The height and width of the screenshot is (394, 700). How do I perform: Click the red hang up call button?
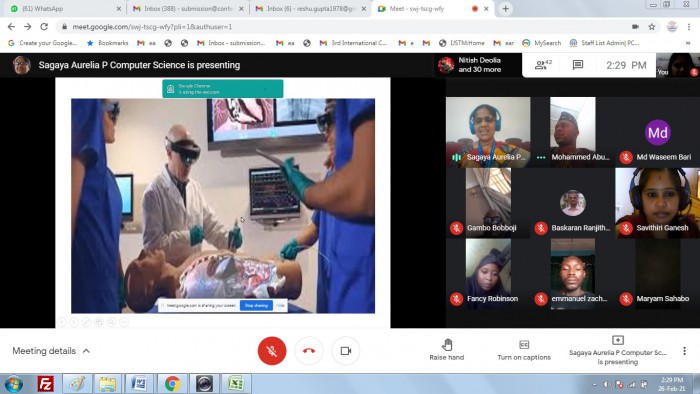pyautogui.click(x=308, y=351)
